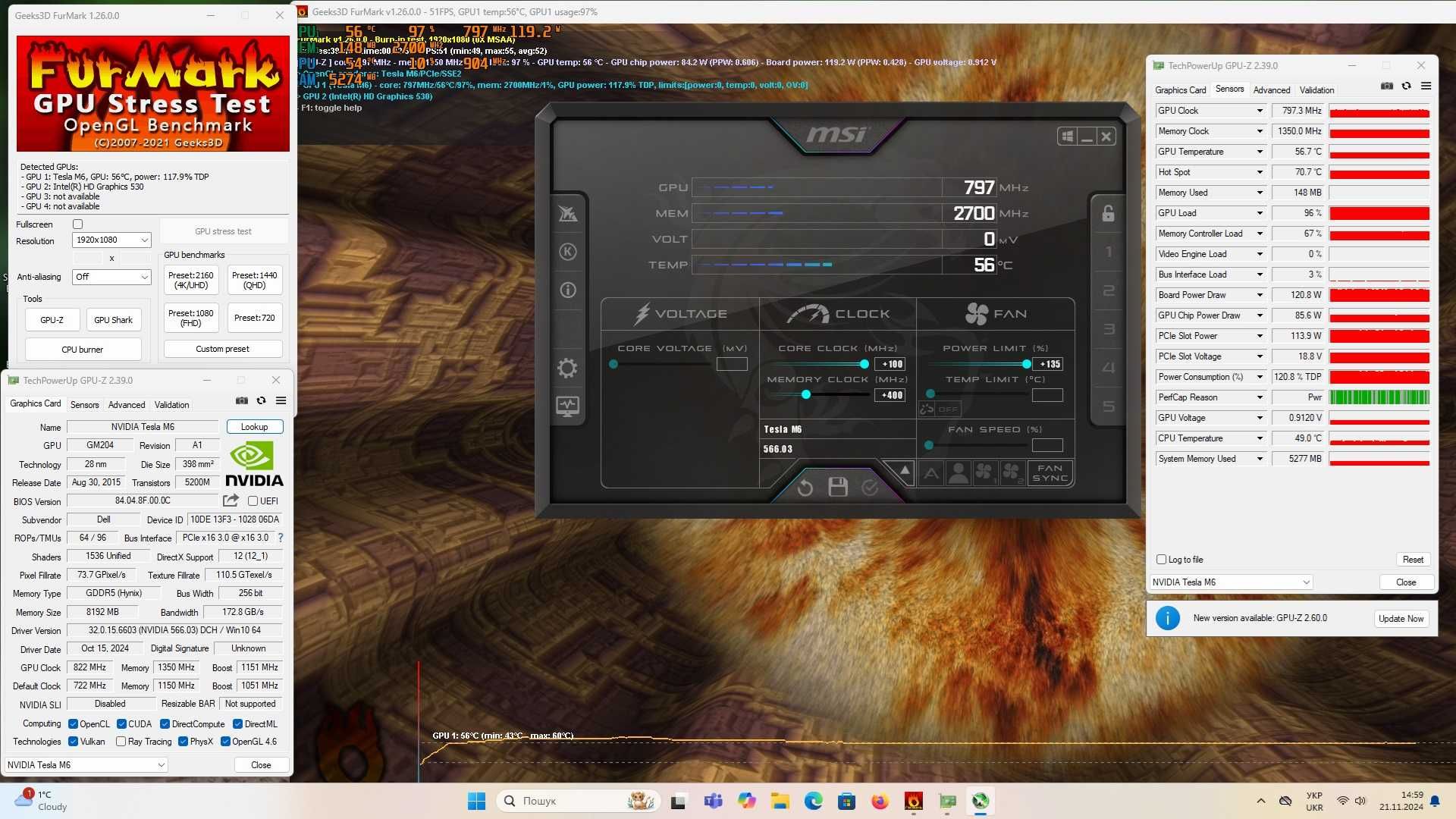This screenshot has width=1456, height=819.
Task: Expand Board Power Draw sensor dropdown arrow
Action: click(x=1260, y=295)
